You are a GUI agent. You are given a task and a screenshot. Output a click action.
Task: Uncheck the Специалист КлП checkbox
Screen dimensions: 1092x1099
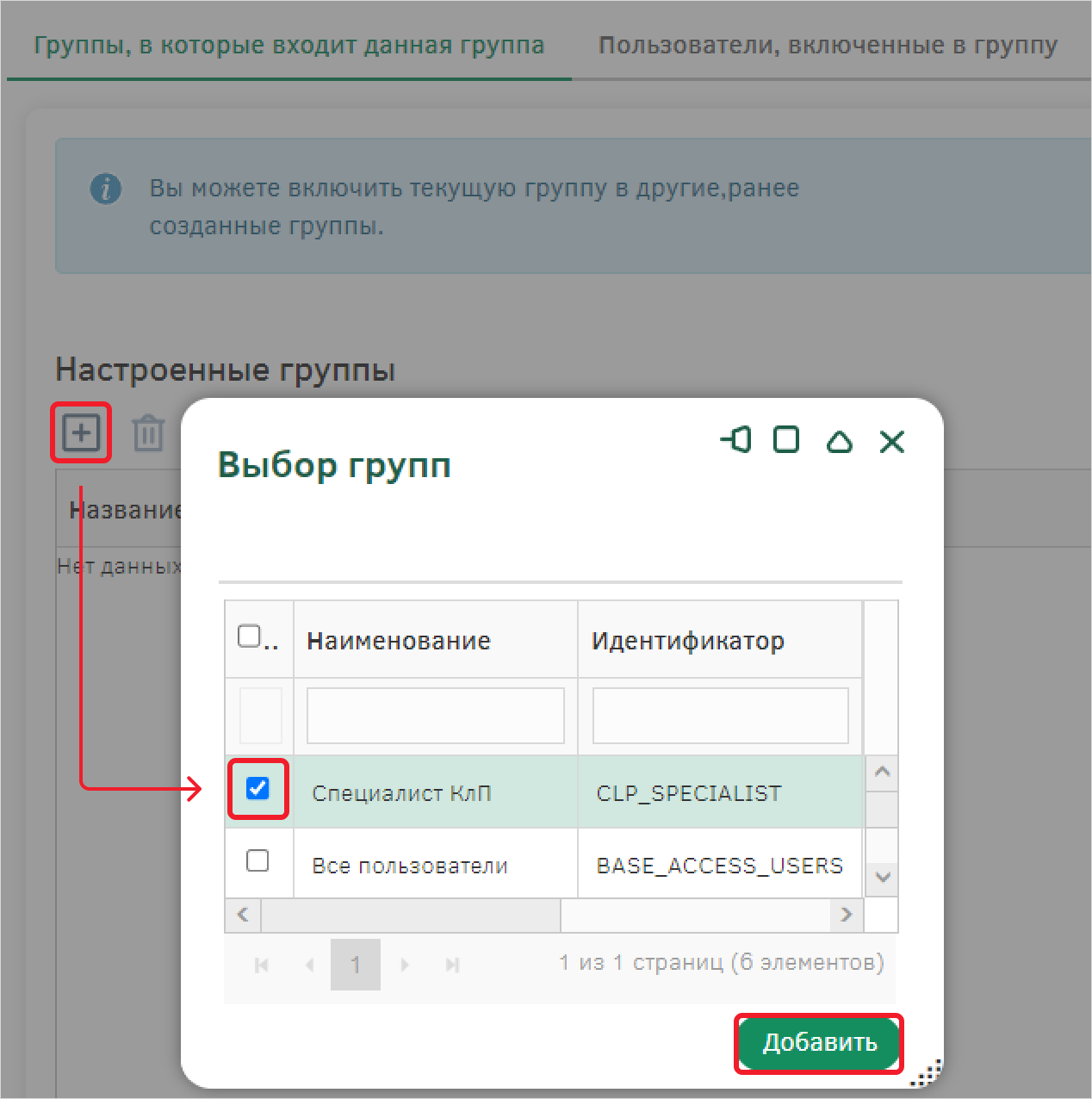click(x=257, y=788)
